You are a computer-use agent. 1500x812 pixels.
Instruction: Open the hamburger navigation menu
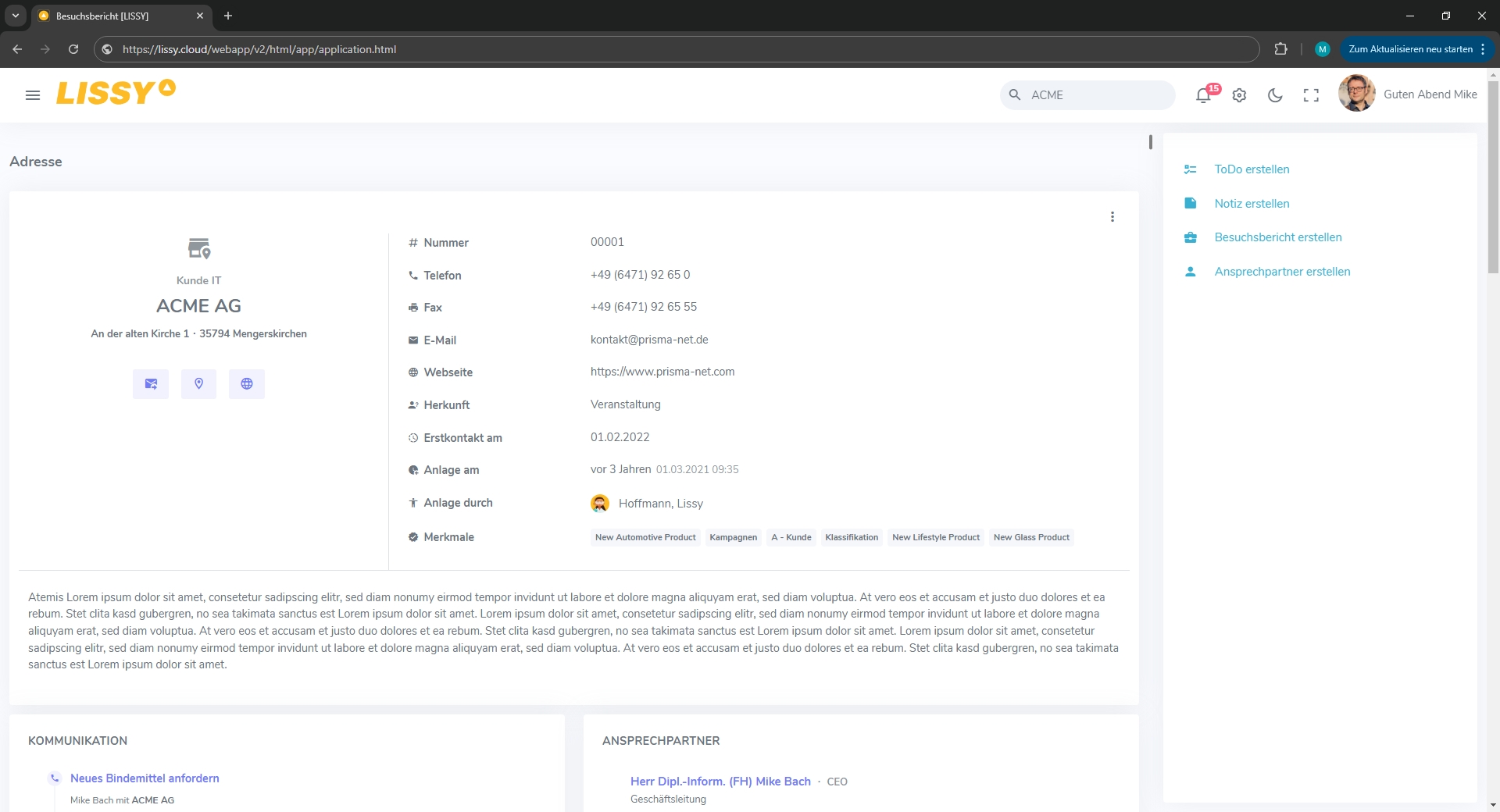coord(33,95)
